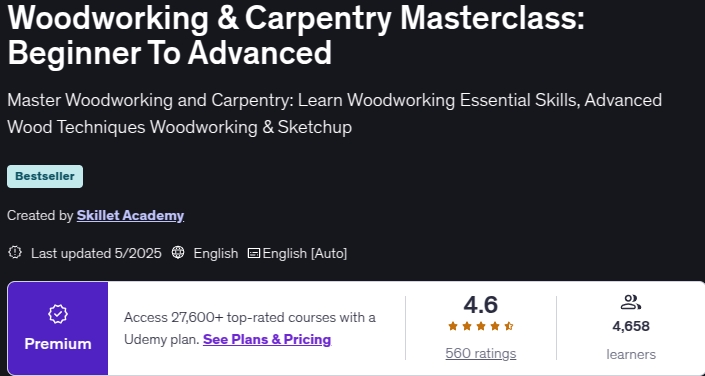Open the 560 ratings link
Viewport: 705px width, 376px height.
pyautogui.click(x=481, y=354)
